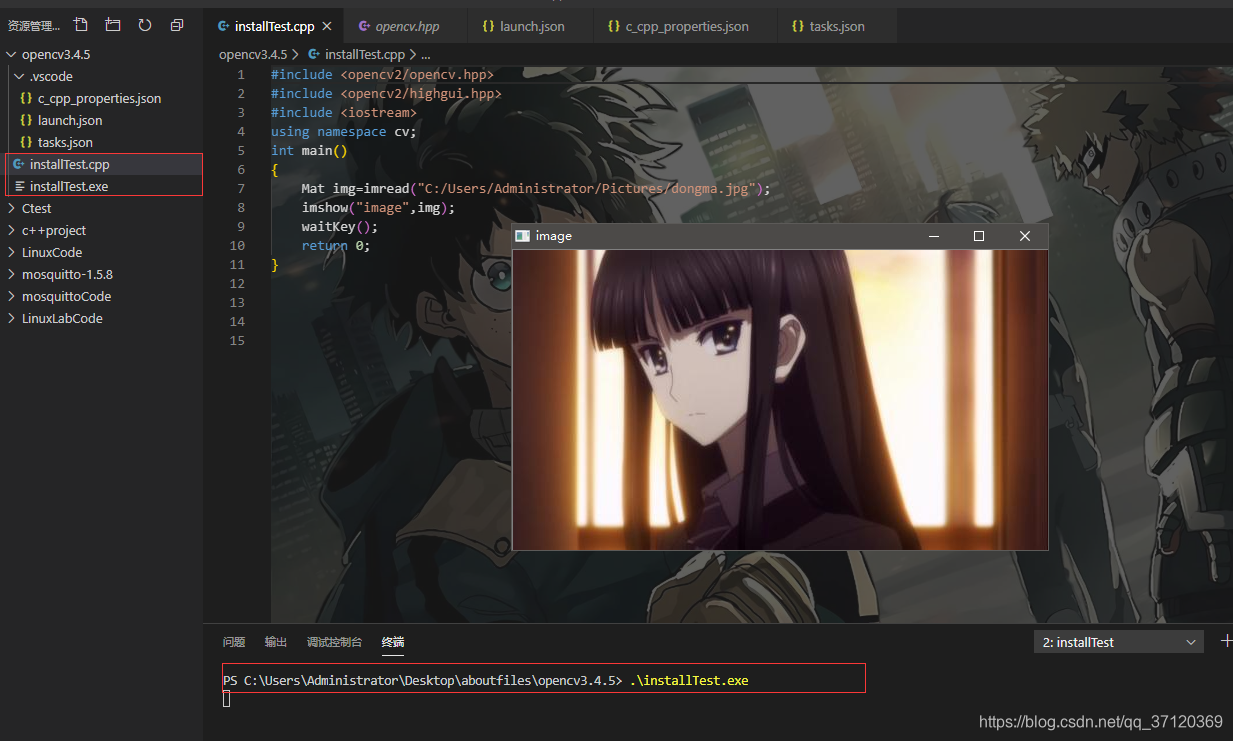The height and width of the screenshot is (741, 1233).
Task: Click the imread line of code
Action: [535, 188]
